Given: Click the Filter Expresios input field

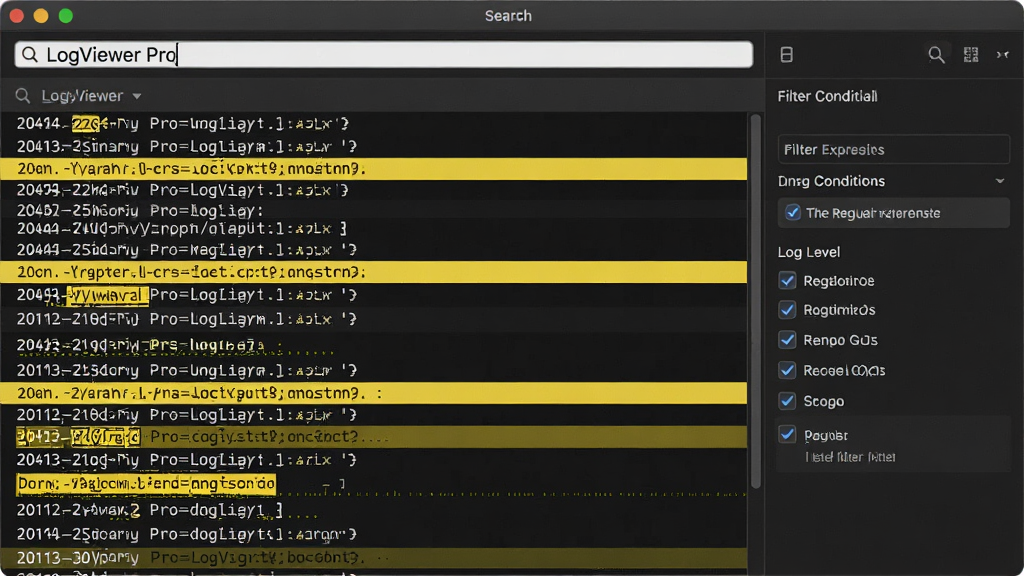Looking at the screenshot, I should coord(893,150).
